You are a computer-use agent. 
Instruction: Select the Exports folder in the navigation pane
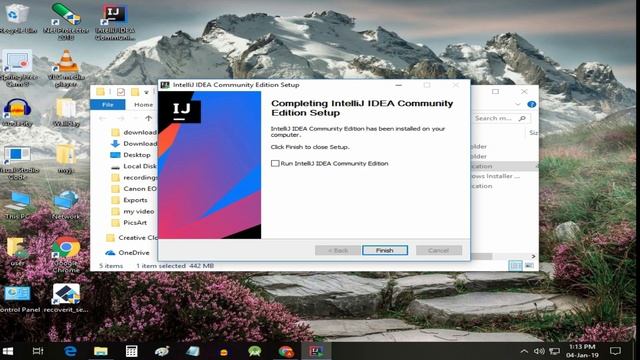(130, 200)
